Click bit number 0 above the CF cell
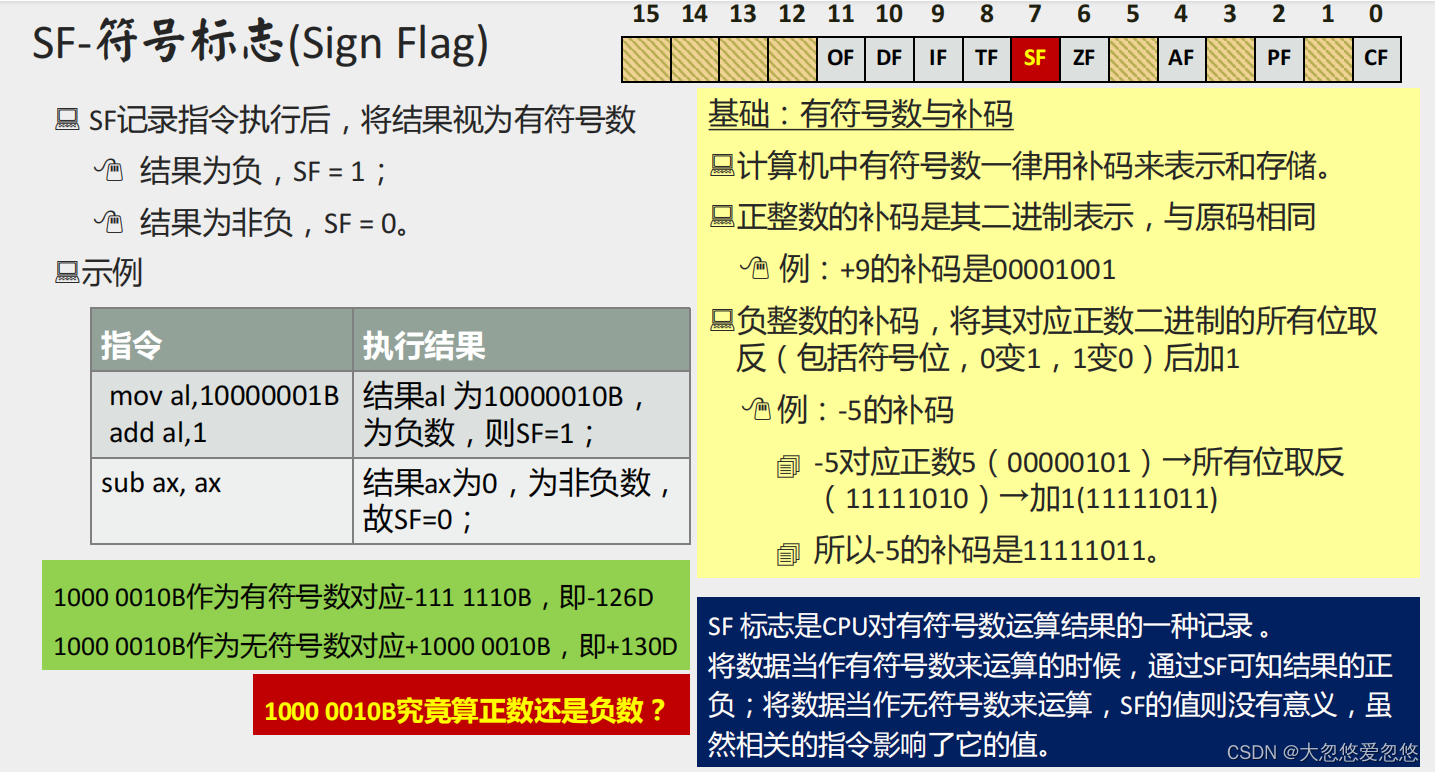The width and height of the screenshot is (1435, 772). coord(1377,15)
